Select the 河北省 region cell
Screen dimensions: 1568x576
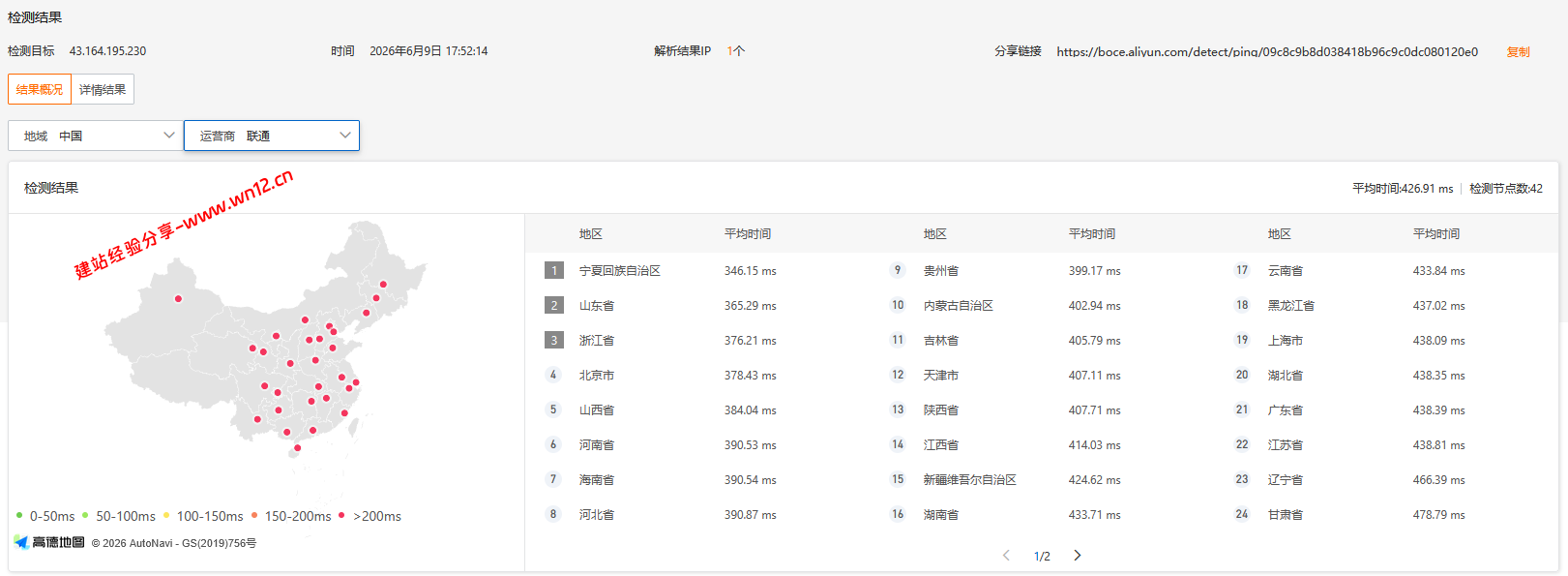pos(597,515)
